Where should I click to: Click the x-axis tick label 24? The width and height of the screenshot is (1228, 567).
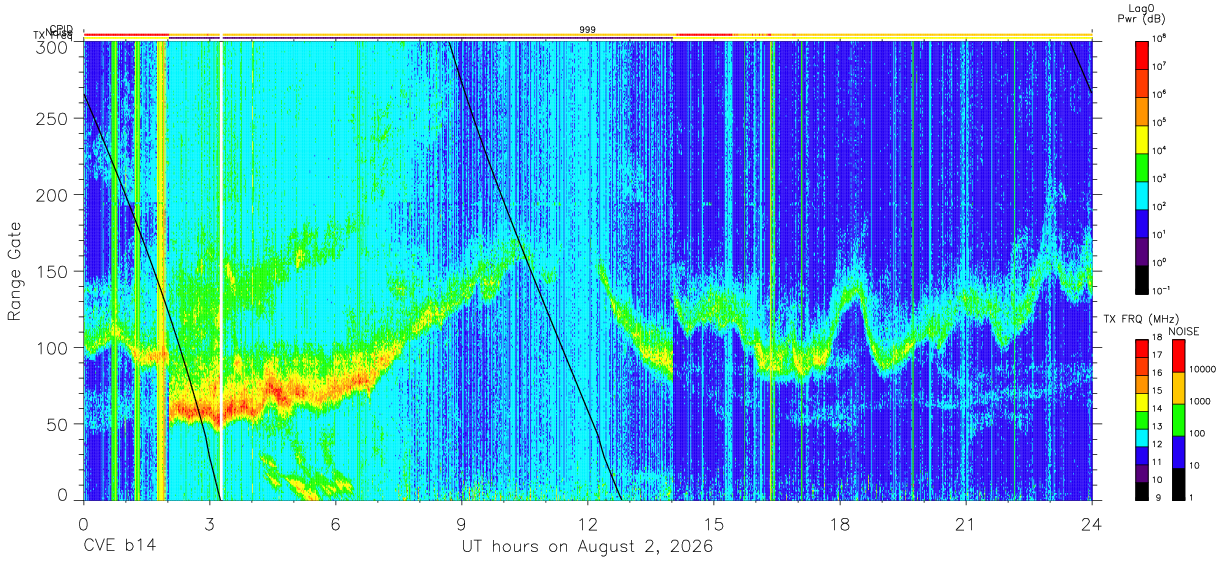[x=1092, y=525]
